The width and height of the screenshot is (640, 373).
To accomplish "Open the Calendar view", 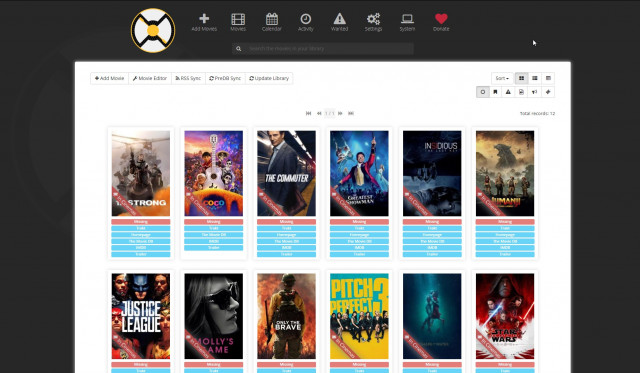I will click(x=271, y=22).
